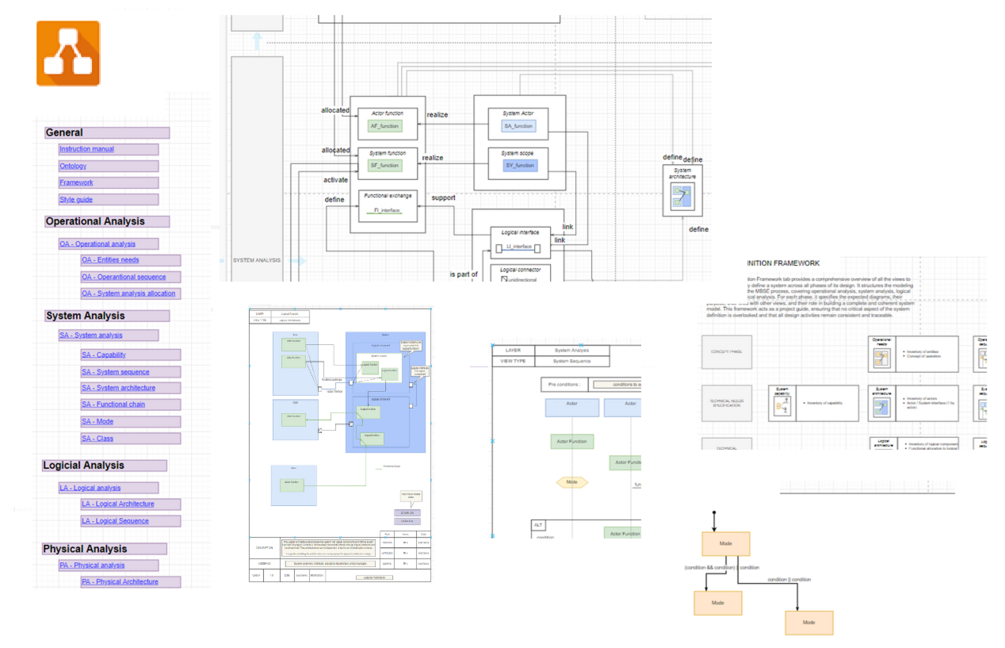This screenshot has width=1005, height=648.
Task: Select the Operational Analysis heading
Action: click(x=106, y=221)
